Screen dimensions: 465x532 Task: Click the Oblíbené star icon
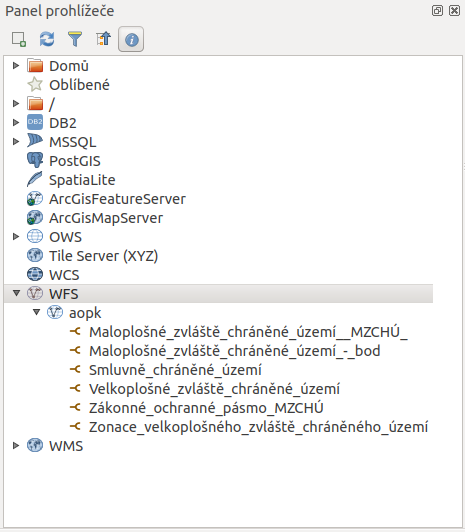35,84
